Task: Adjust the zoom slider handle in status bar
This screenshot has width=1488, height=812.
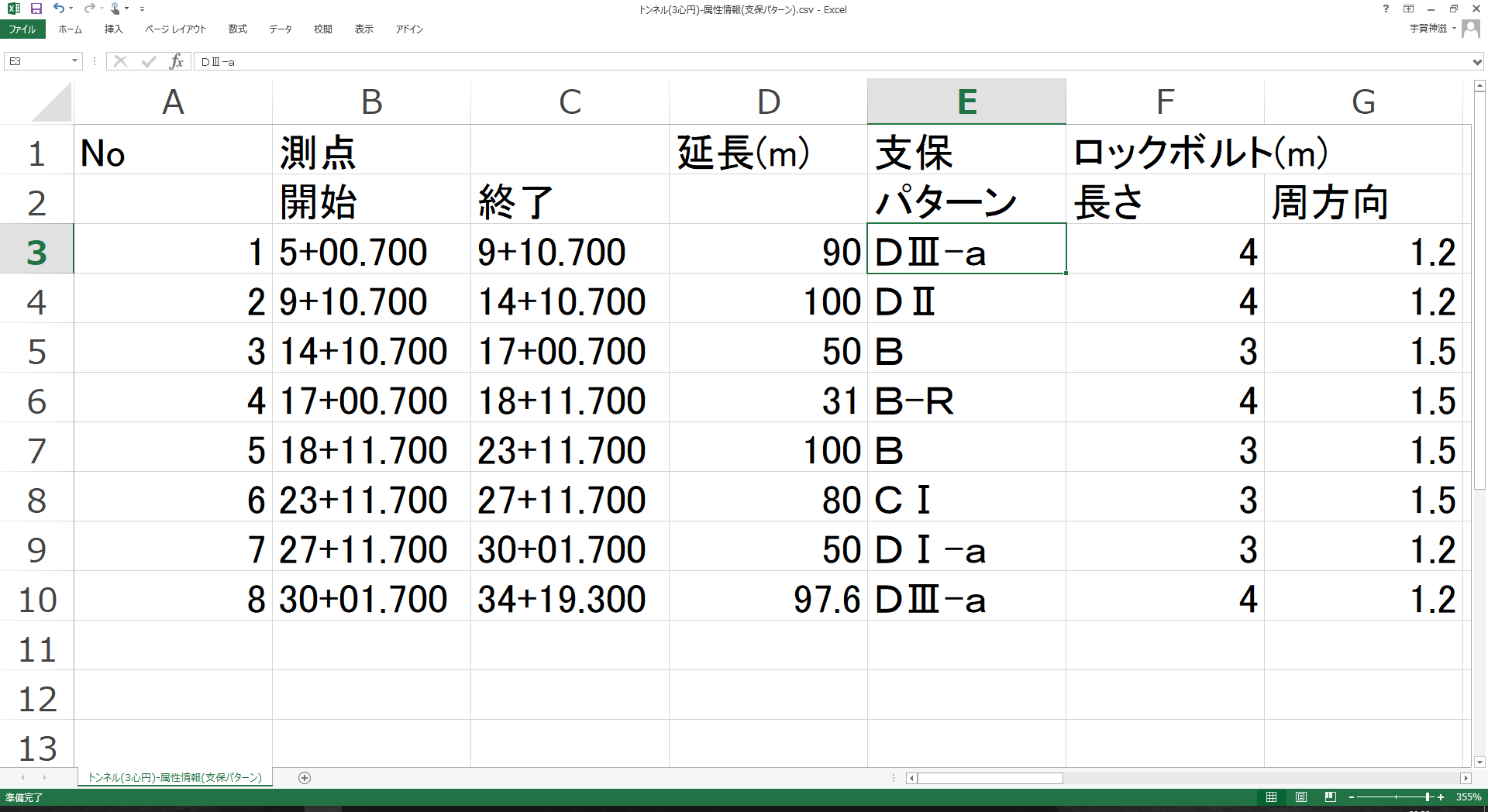Action: pos(1428,797)
